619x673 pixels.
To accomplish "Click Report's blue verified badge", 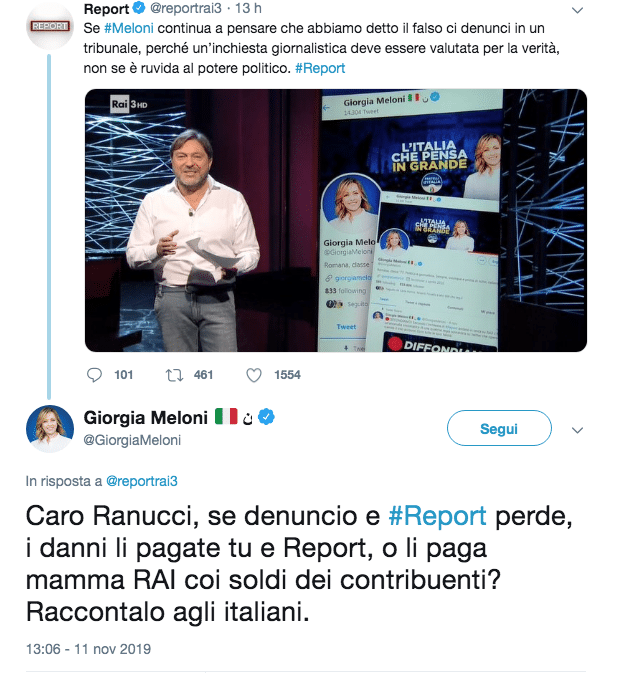I will point(139,7).
